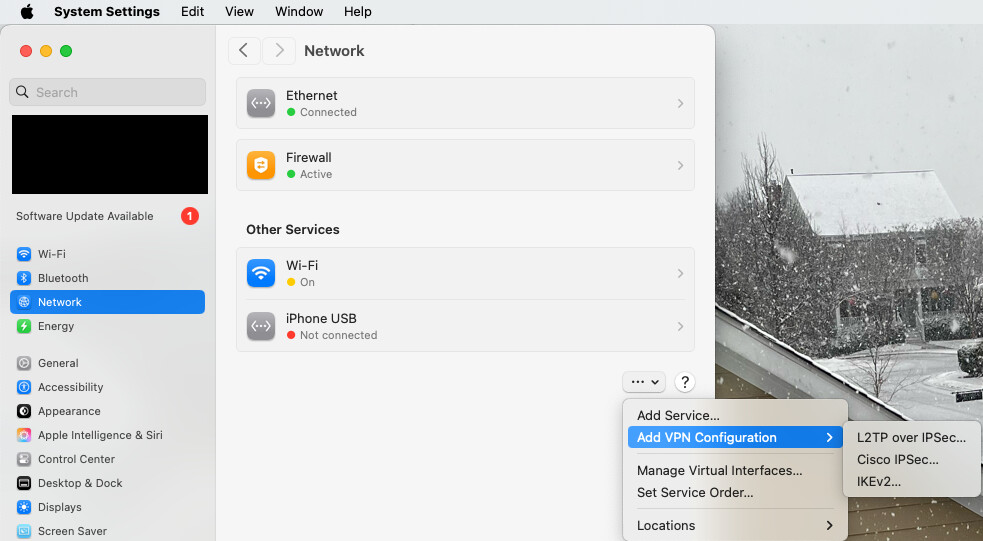
Task: Click the Network page title
Action: coord(334,51)
